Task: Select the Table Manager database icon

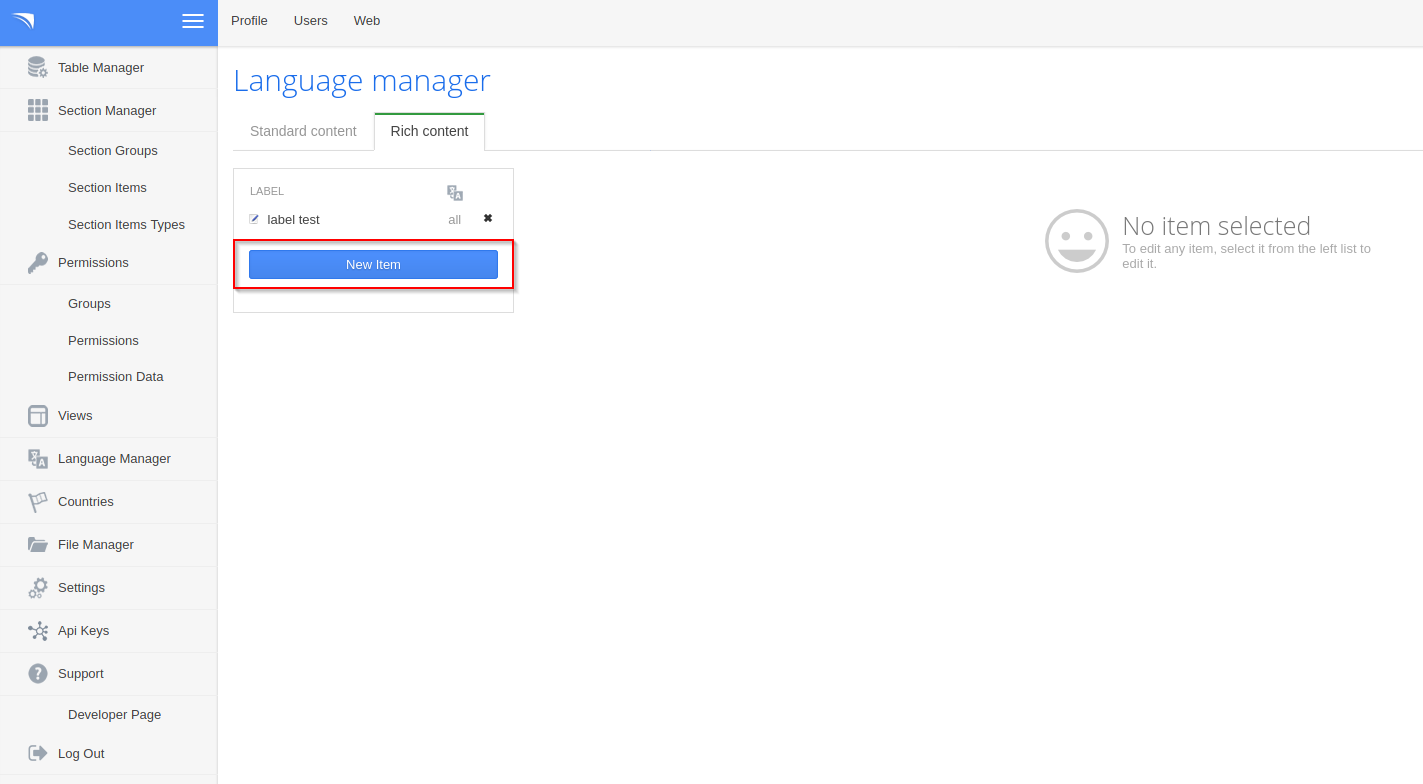Action: [x=37, y=67]
